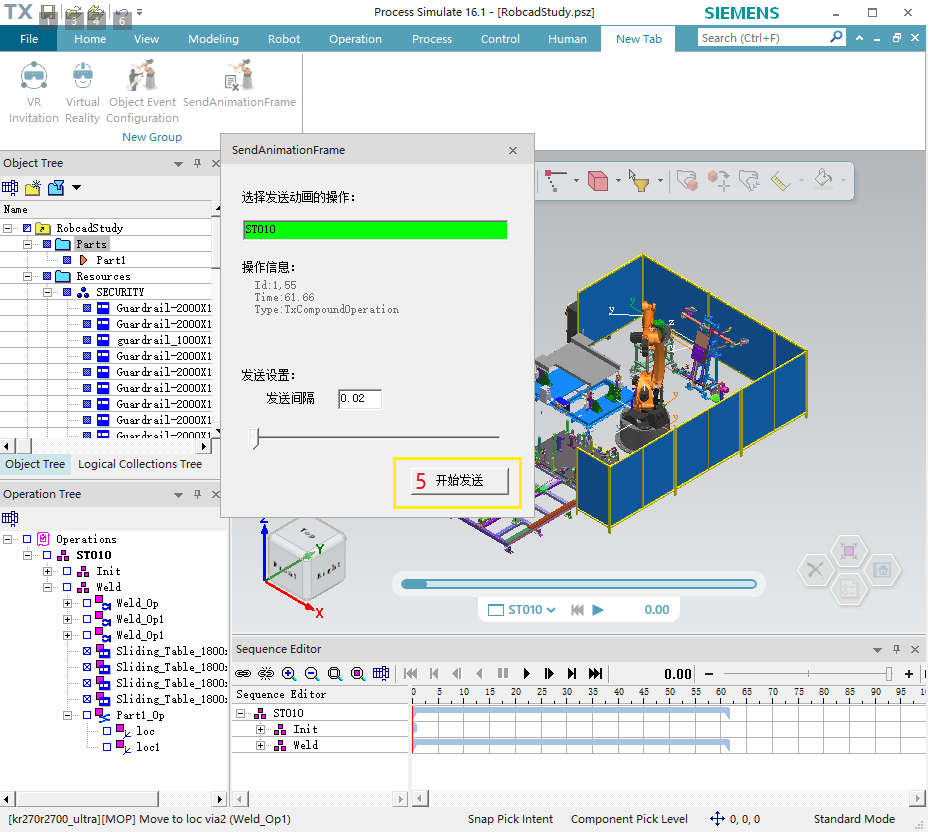Click the link chain icon in Sequence Editor
Viewport: 928px width, 832px height.
point(243,674)
